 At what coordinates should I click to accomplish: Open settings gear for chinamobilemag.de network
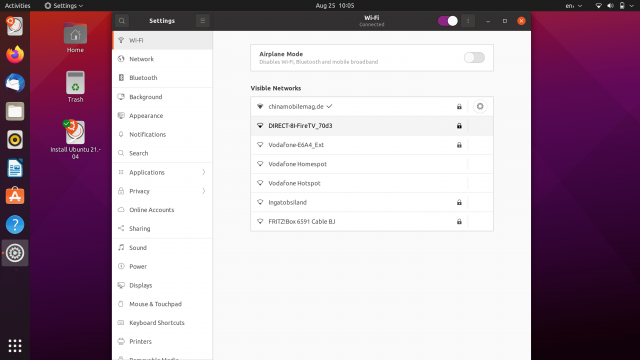pyautogui.click(x=480, y=107)
